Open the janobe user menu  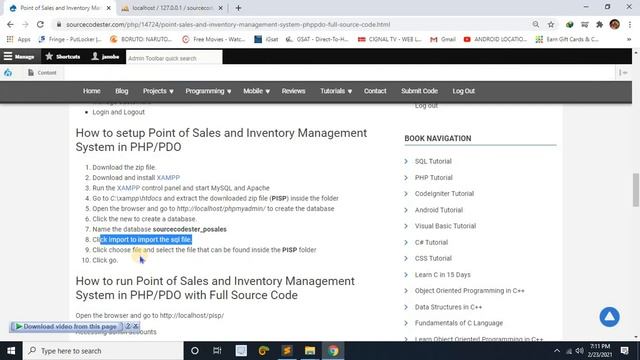click(105, 56)
